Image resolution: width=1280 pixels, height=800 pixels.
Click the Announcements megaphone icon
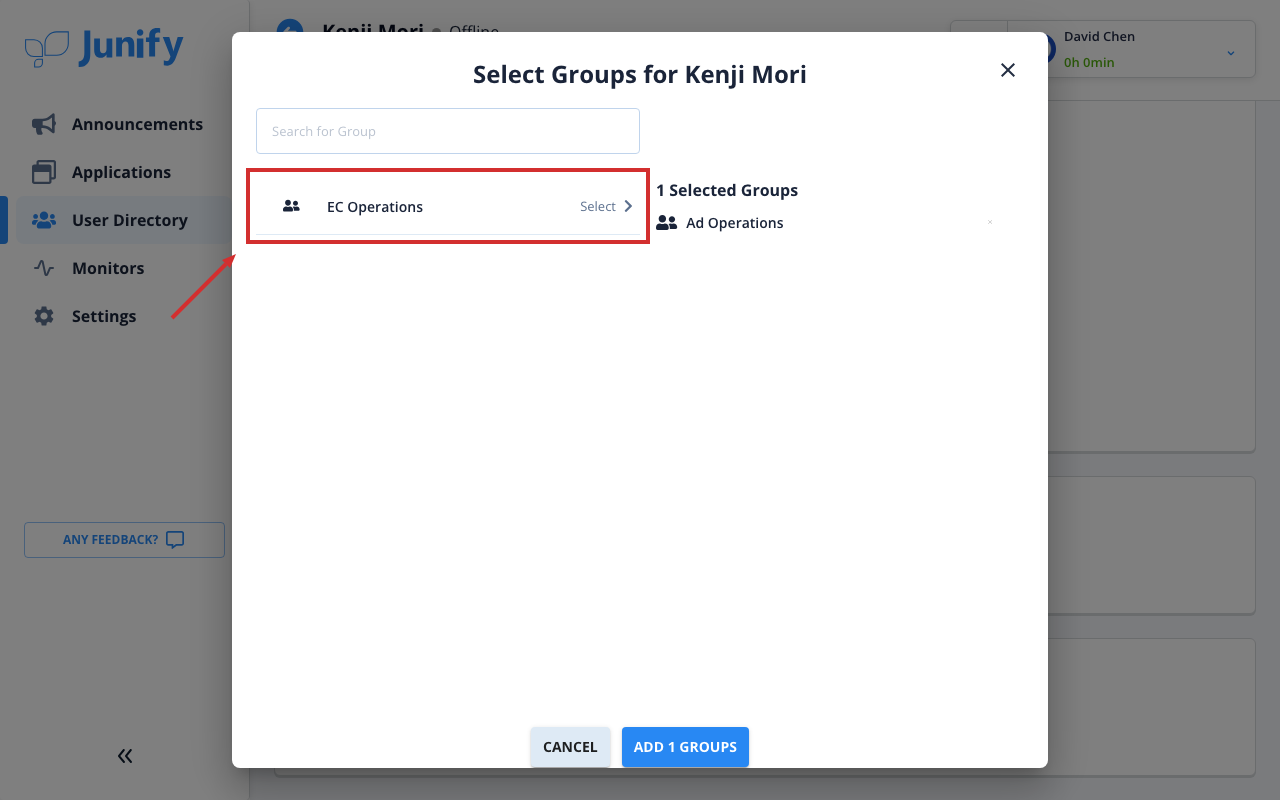pyautogui.click(x=44, y=124)
